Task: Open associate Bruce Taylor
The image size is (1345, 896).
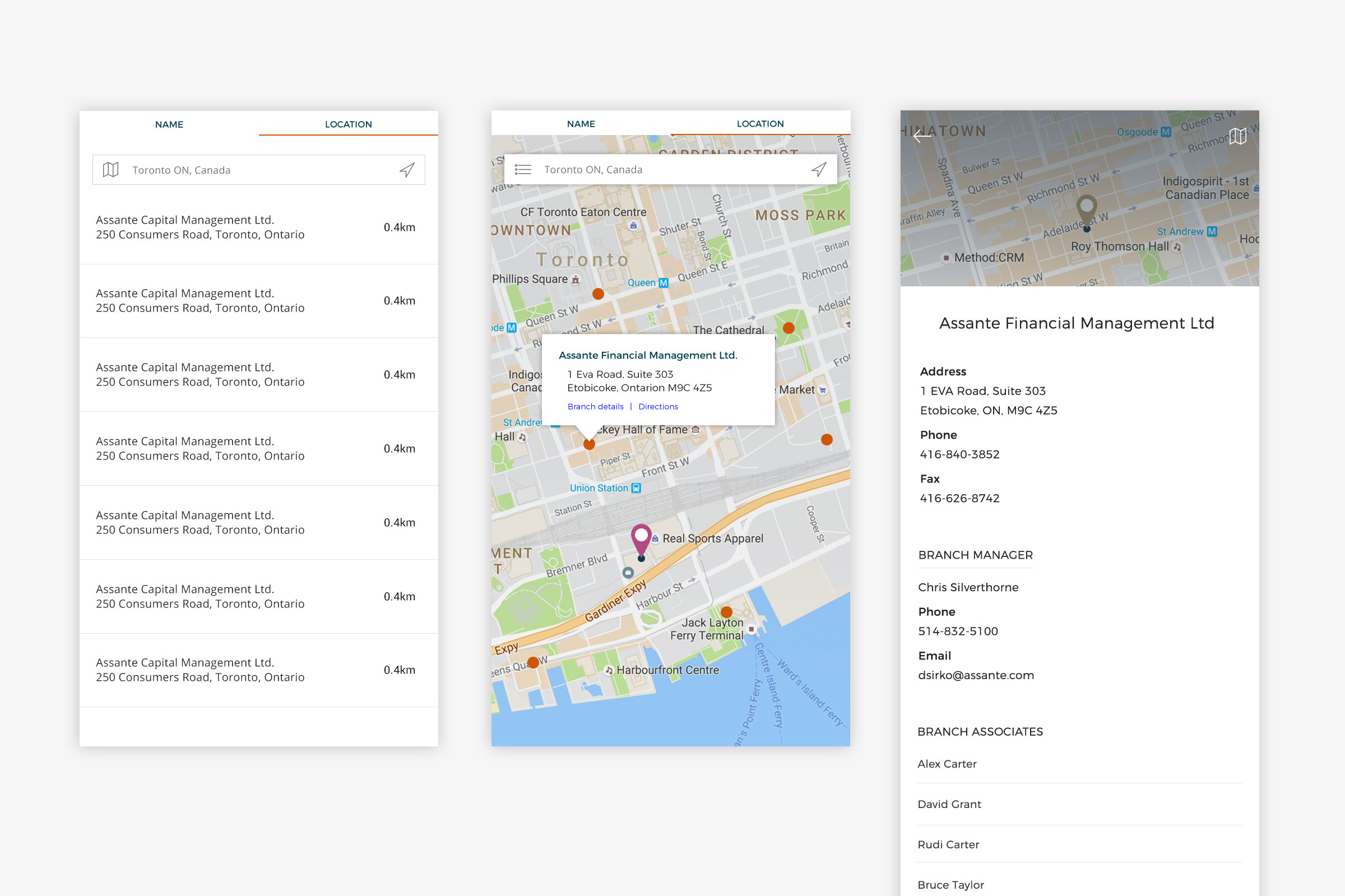Action: tap(951, 885)
